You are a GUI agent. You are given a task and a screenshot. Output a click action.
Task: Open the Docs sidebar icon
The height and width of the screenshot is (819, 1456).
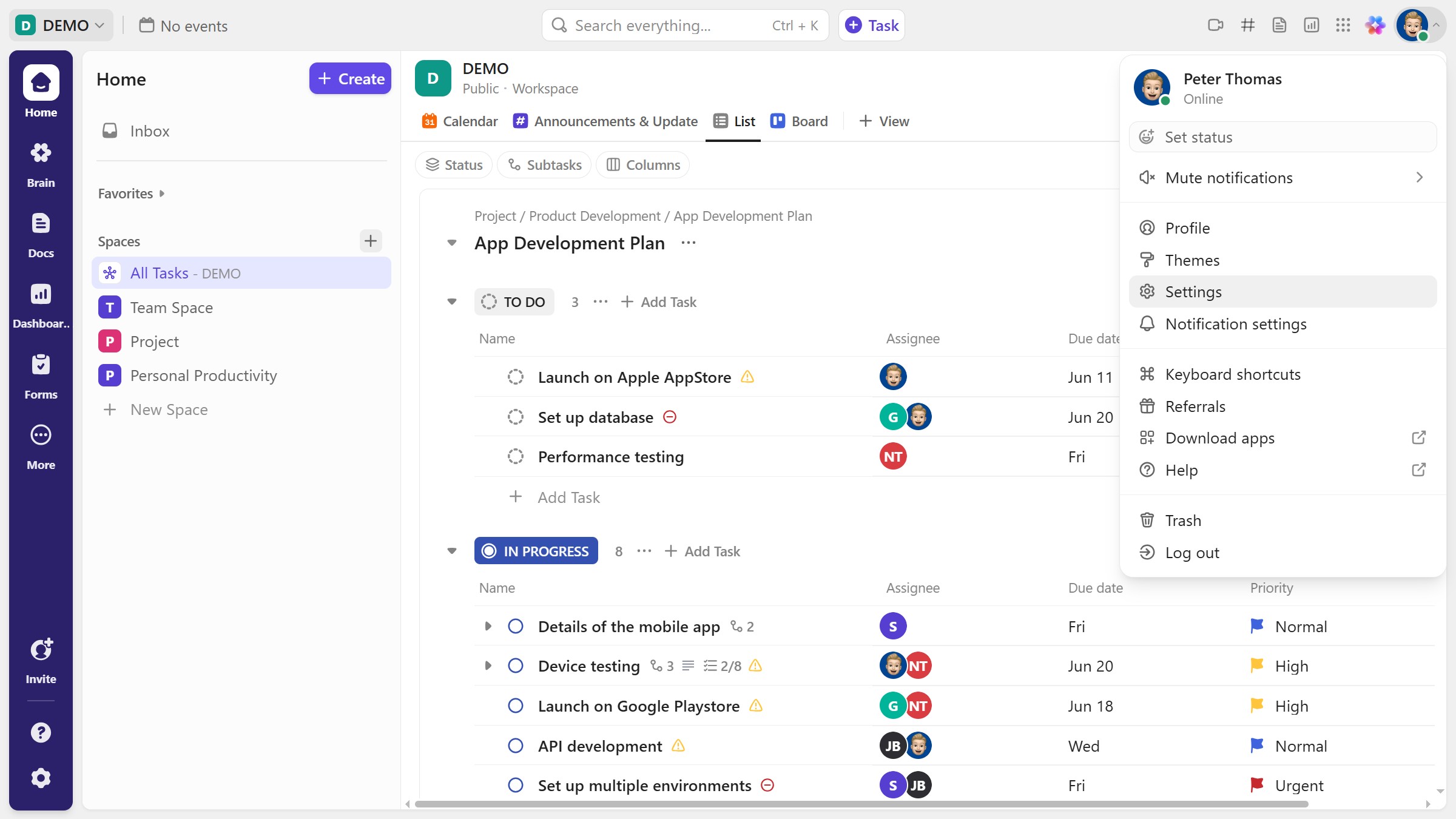point(41,234)
